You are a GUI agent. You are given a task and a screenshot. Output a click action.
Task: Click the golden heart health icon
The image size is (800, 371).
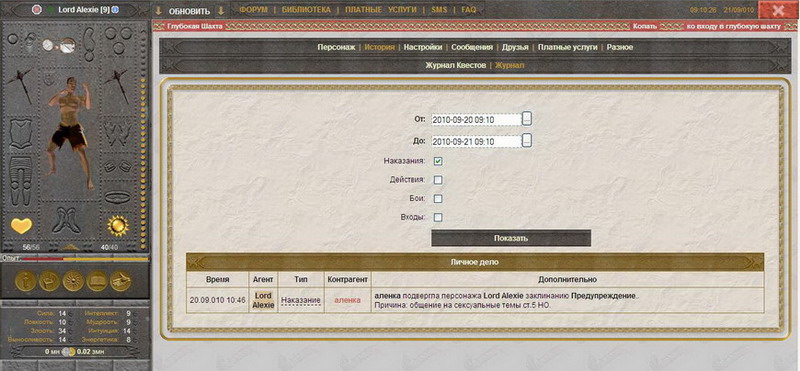[x=21, y=225]
